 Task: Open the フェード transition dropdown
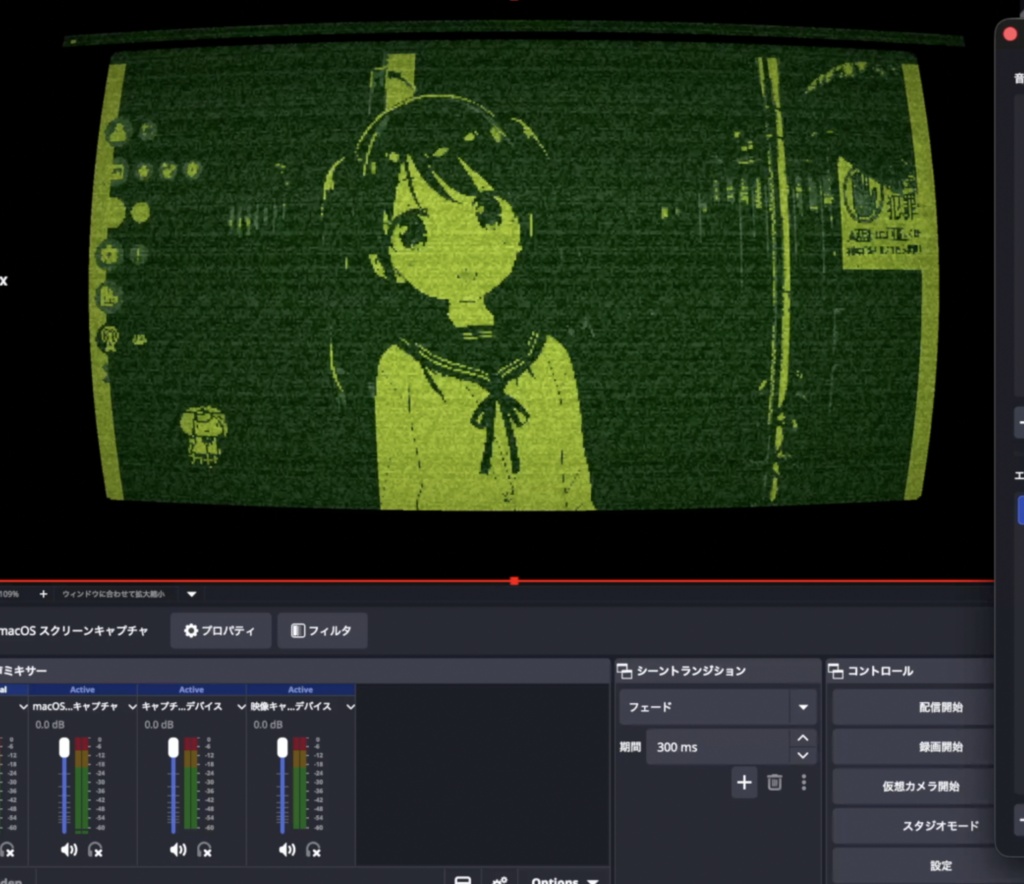pyautogui.click(x=718, y=707)
